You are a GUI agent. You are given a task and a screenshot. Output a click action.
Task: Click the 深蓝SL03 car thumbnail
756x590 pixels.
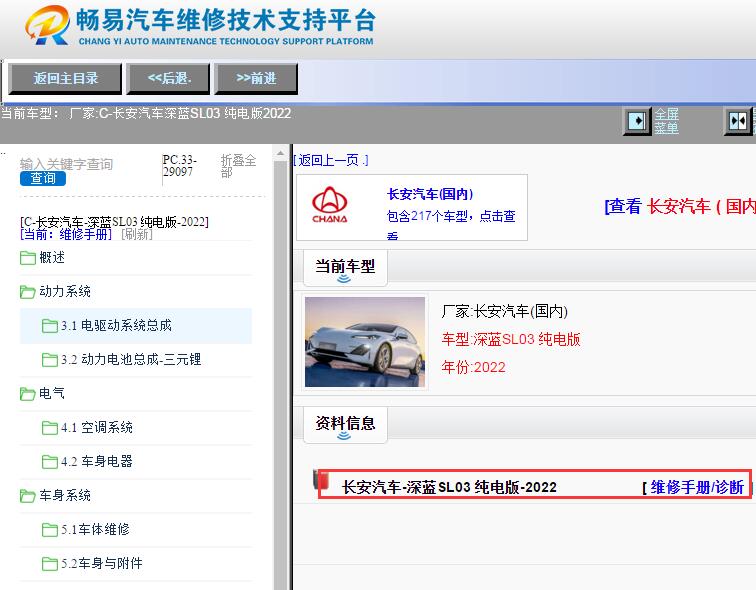365,342
